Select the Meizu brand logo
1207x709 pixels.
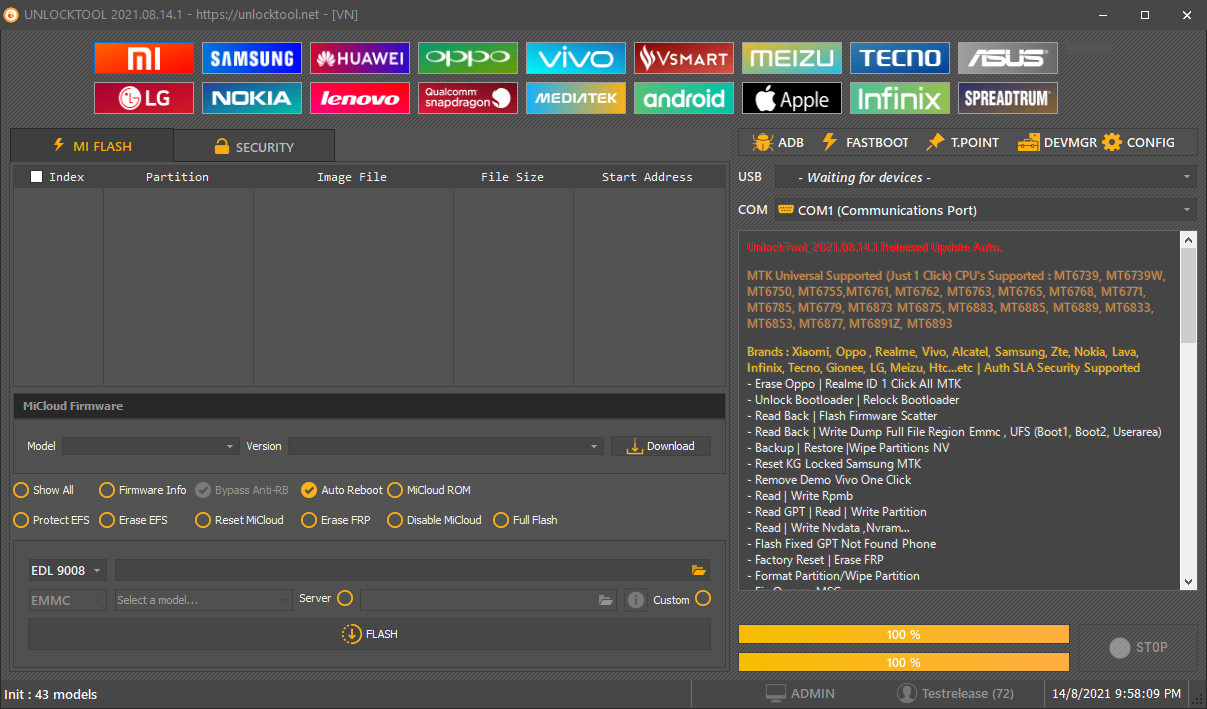coord(792,58)
